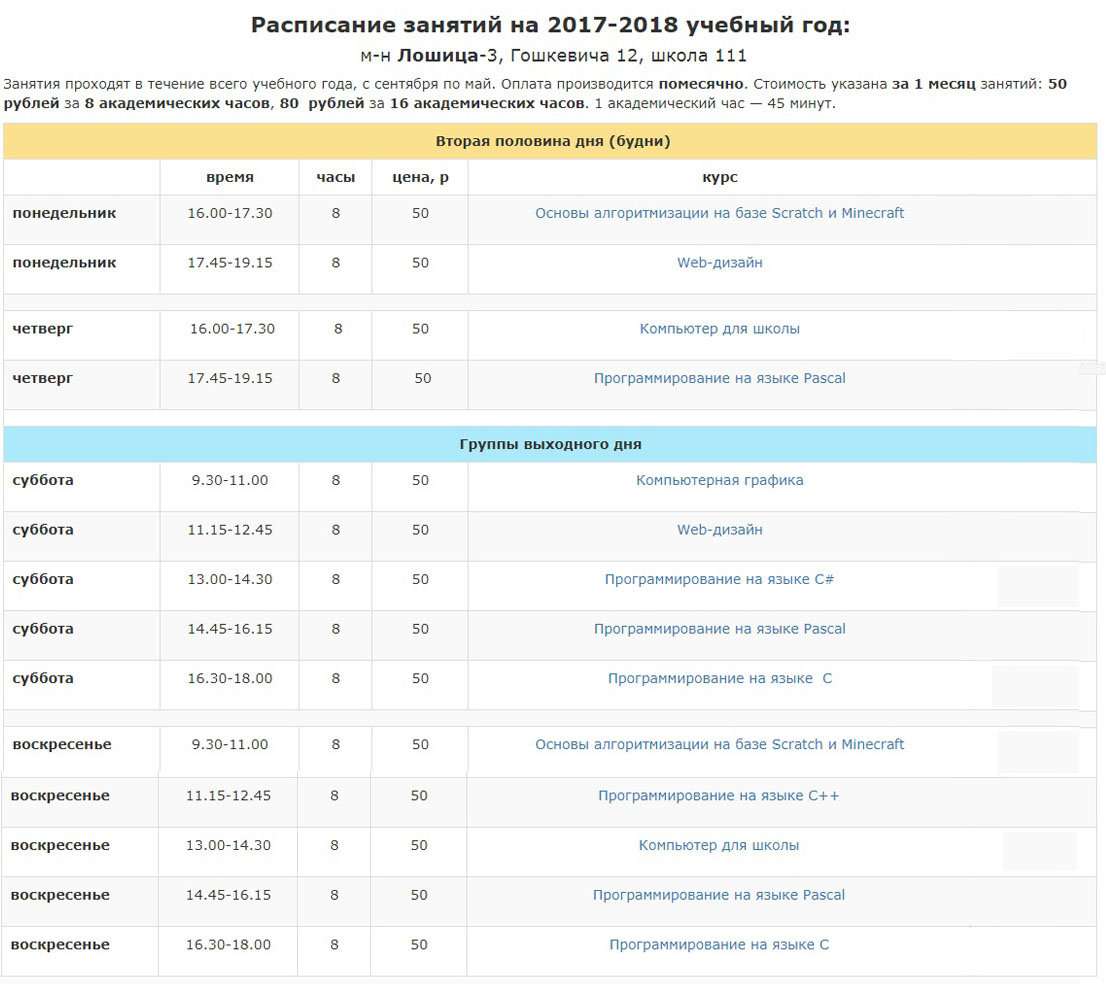Click Sunday time cell 9.30-11.00
Screen dimensions: 1106x984
click(230, 744)
